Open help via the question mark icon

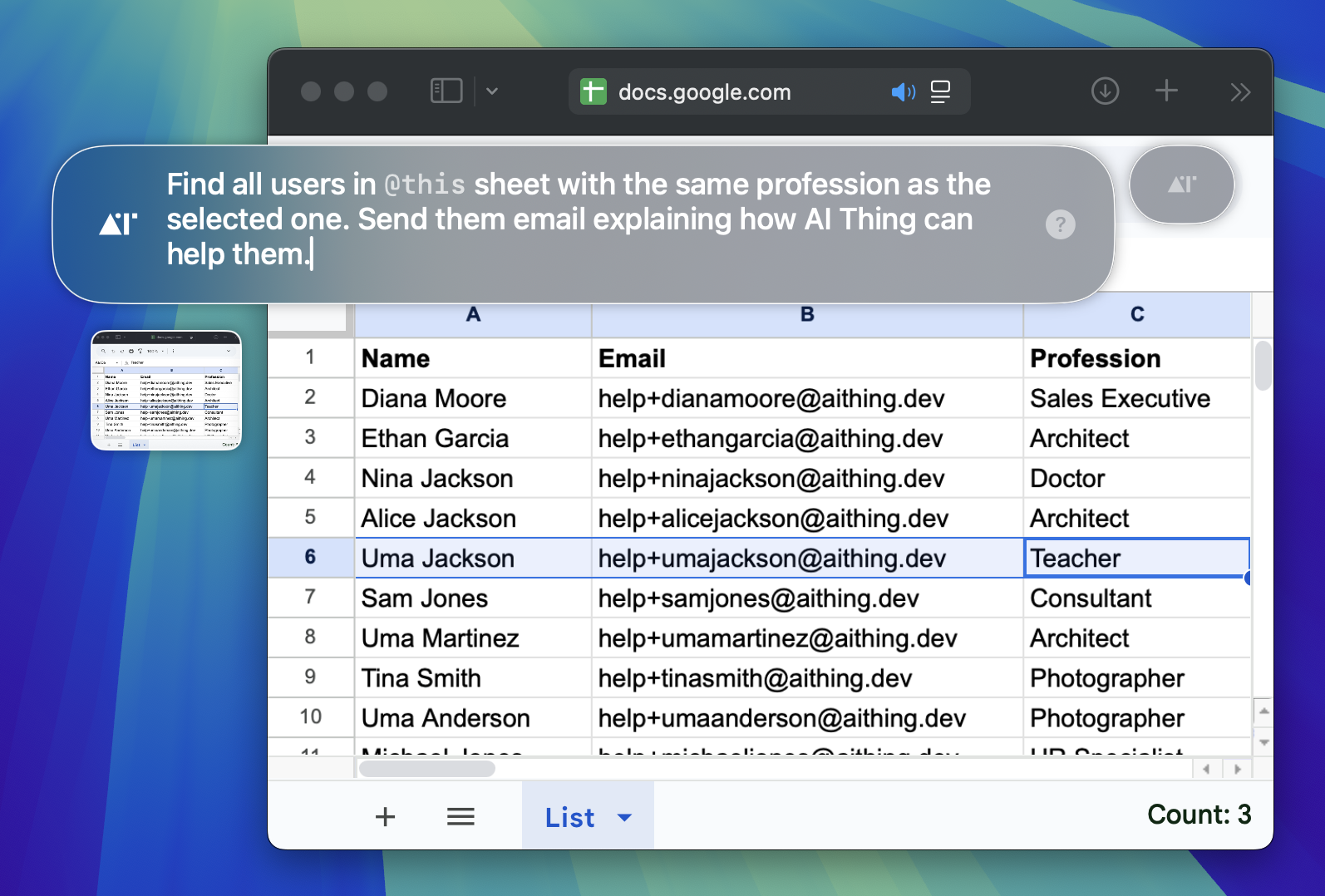click(x=1060, y=224)
